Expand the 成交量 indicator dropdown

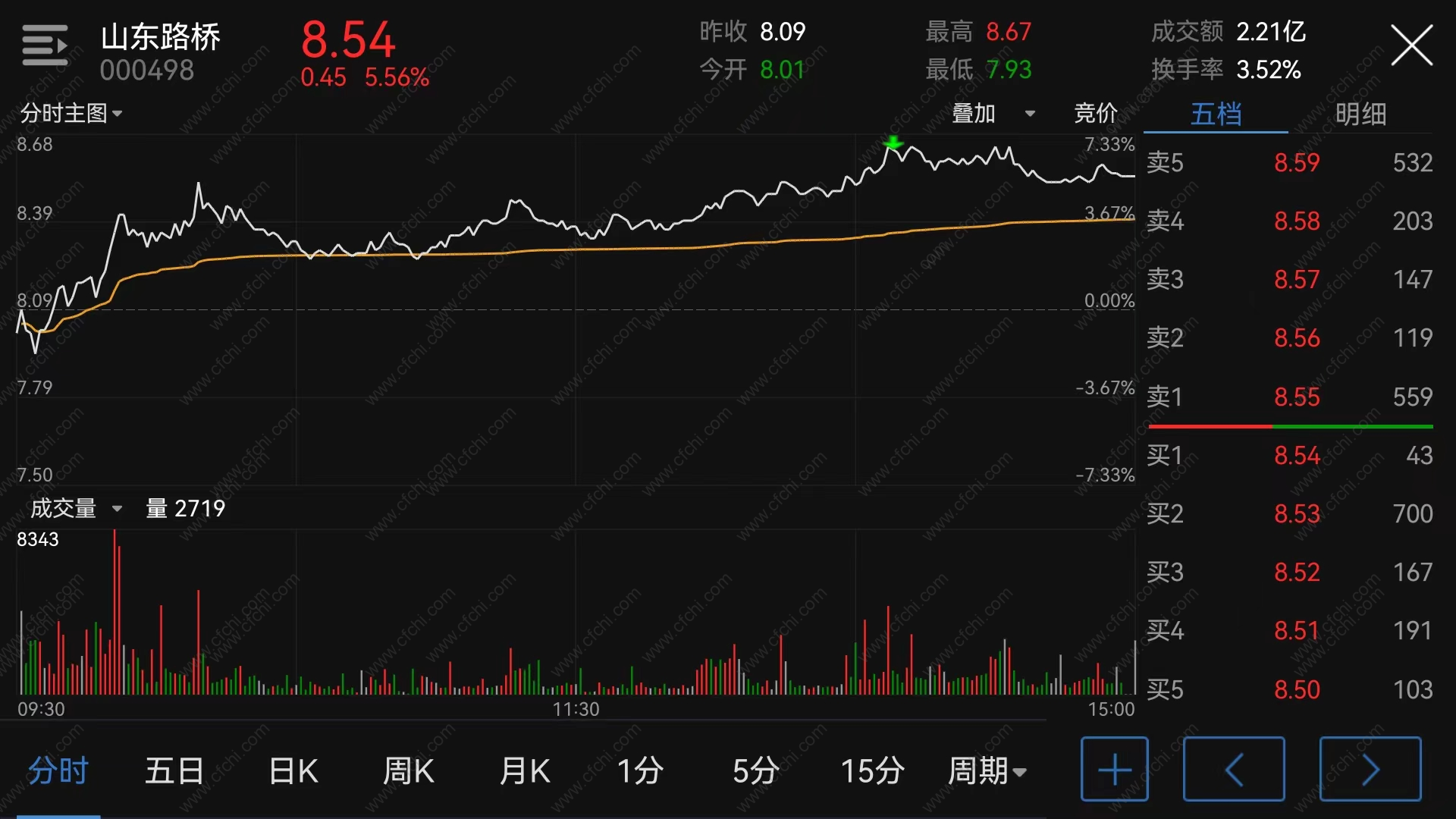click(76, 508)
